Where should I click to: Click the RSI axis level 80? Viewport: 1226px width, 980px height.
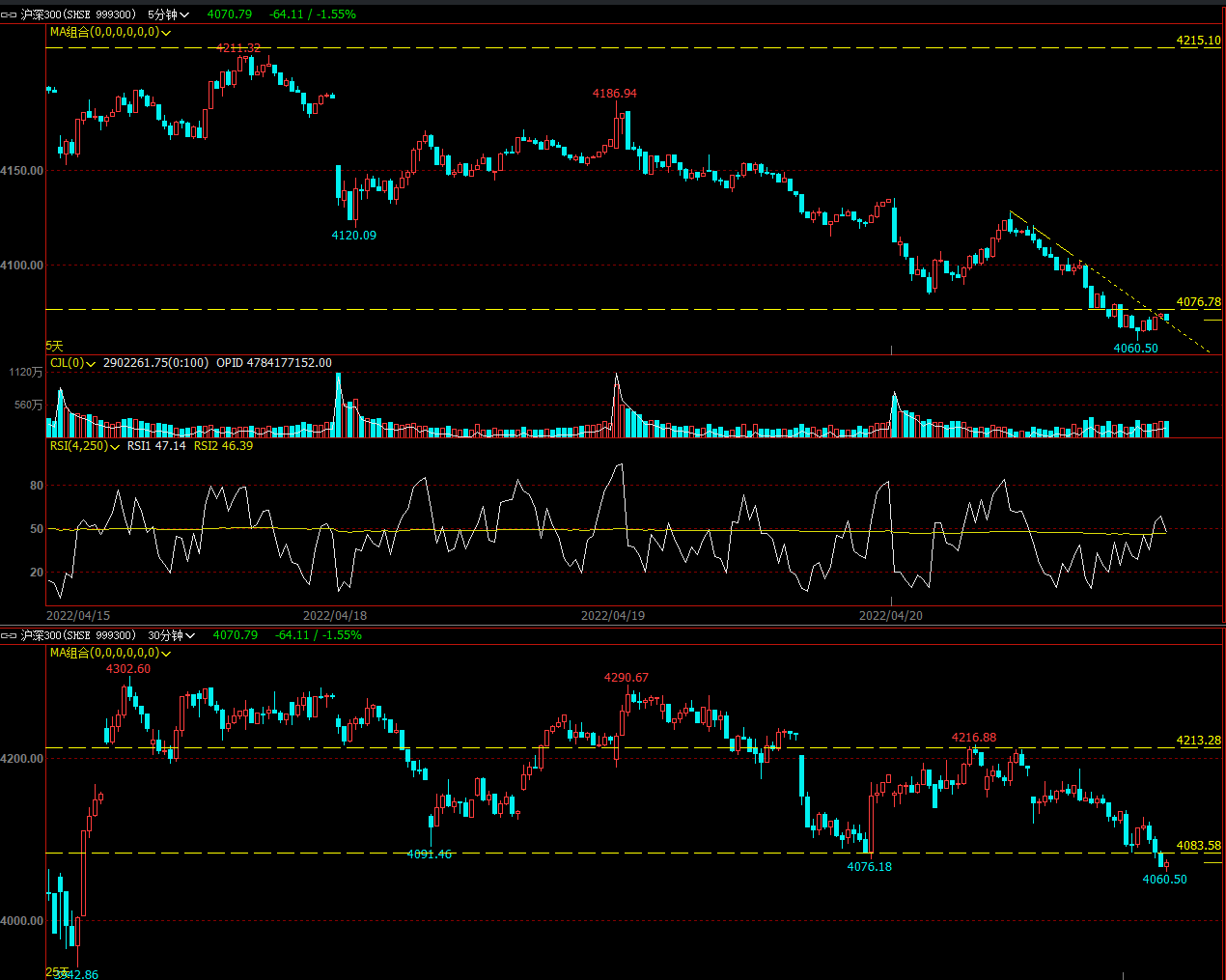point(37,486)
